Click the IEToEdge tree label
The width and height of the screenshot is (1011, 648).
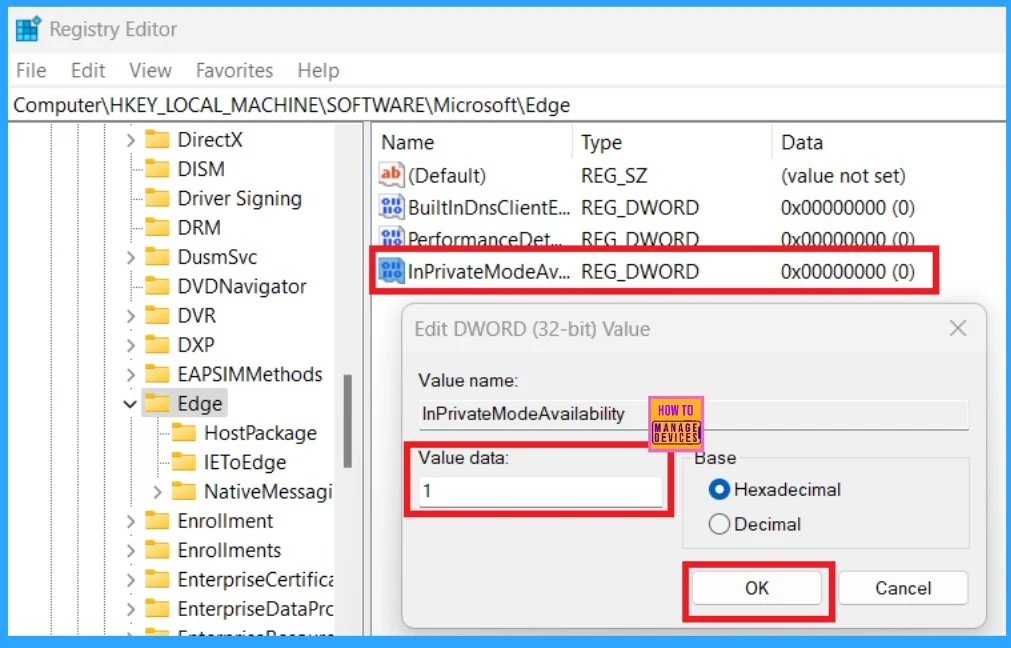coord(245,462)
